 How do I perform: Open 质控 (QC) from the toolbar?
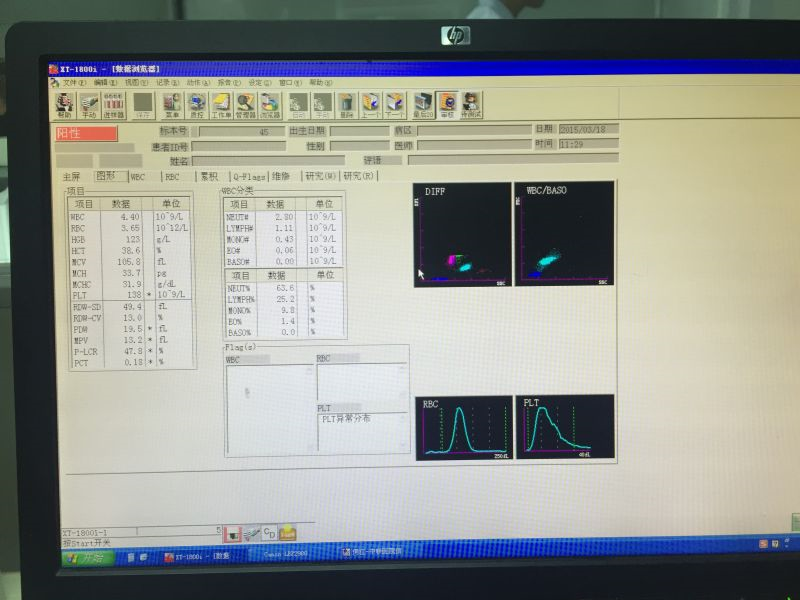(196, 104)
